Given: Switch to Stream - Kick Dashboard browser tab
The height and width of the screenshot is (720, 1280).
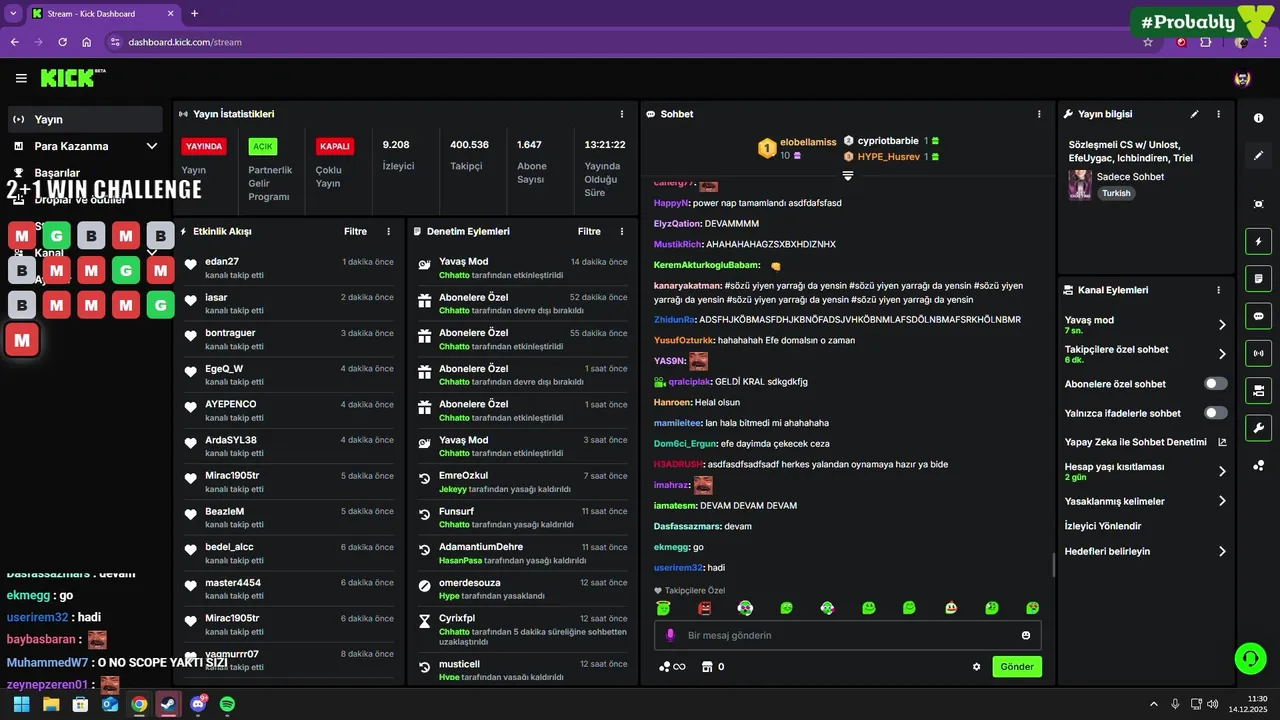Looking at the screenshot, I should point(103,14).
